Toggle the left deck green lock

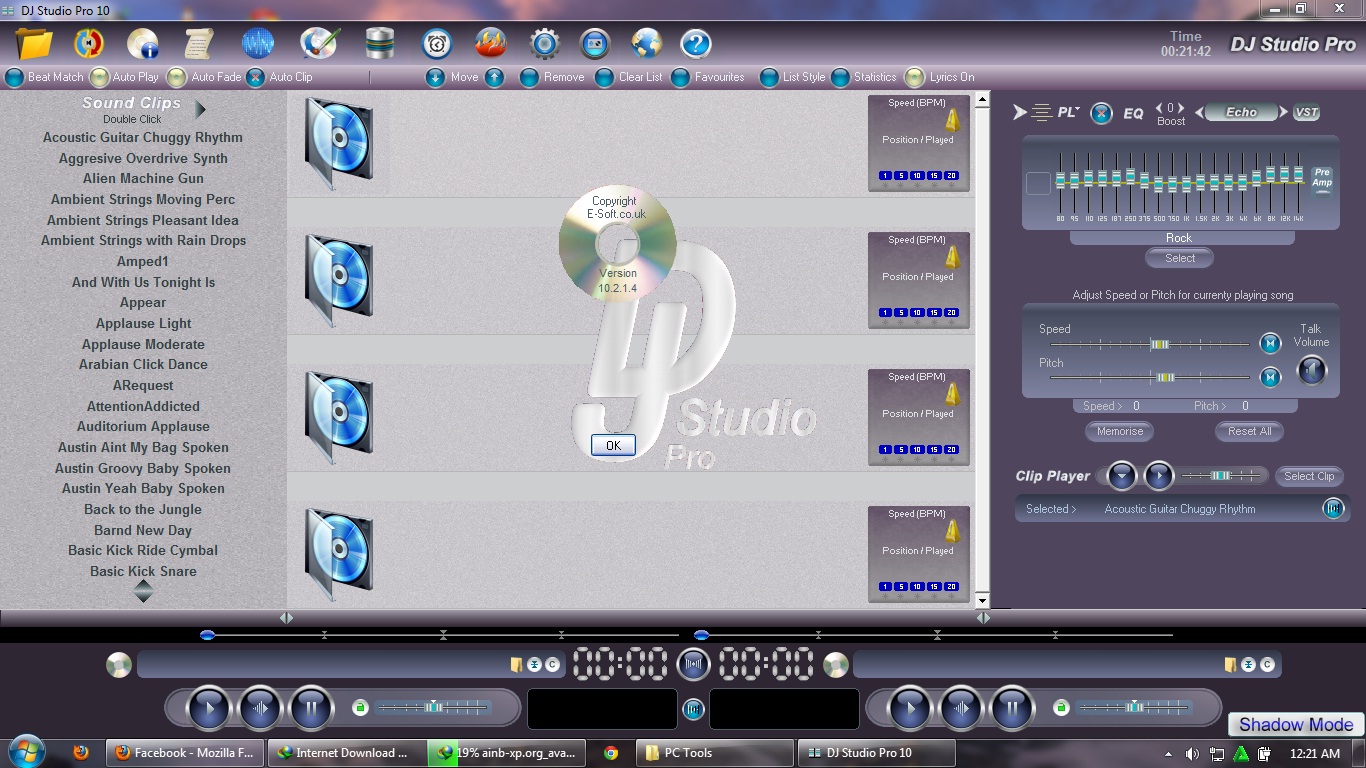click(x=360, y=708)
